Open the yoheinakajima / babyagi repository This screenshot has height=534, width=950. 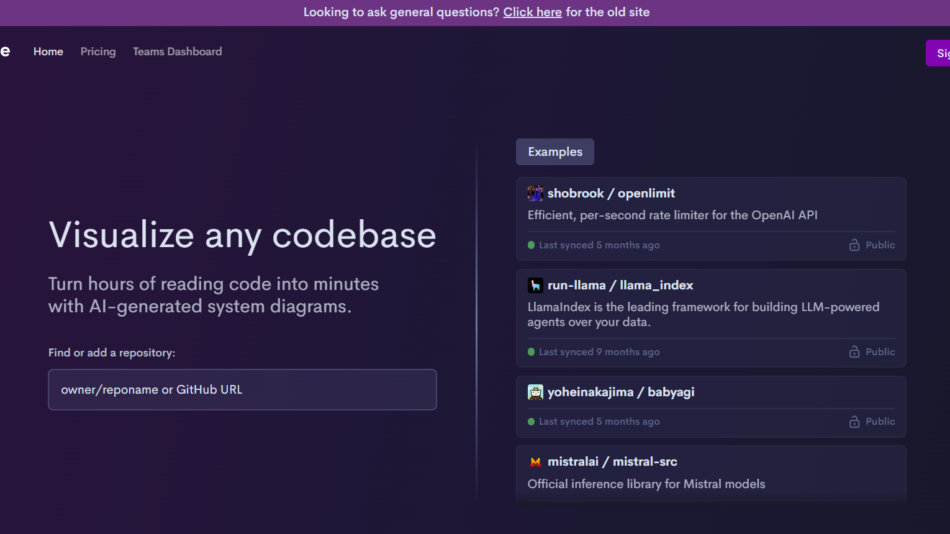tap(620, 393)
